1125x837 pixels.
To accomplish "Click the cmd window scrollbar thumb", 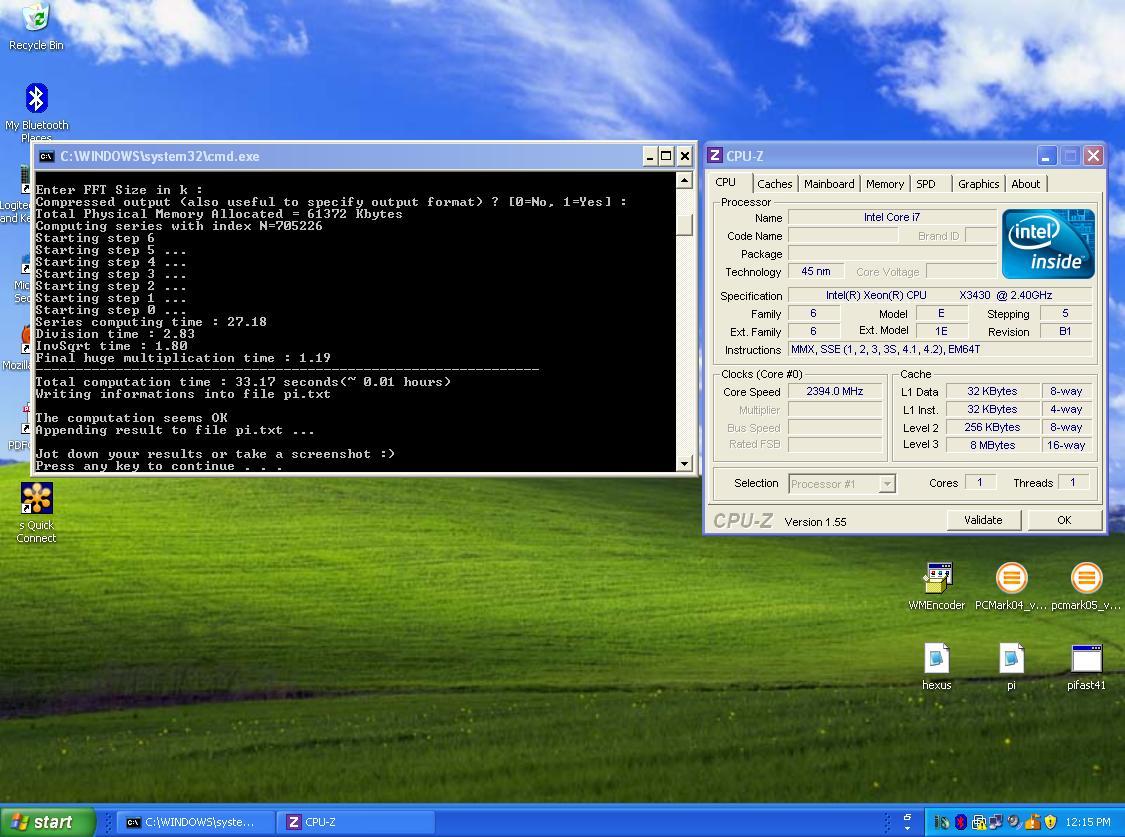I will point(684,225).
